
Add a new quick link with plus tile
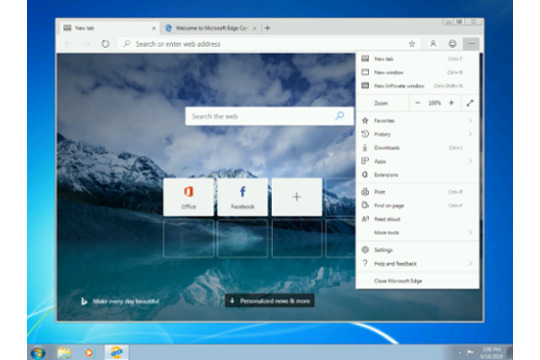[x=297, y=197]
